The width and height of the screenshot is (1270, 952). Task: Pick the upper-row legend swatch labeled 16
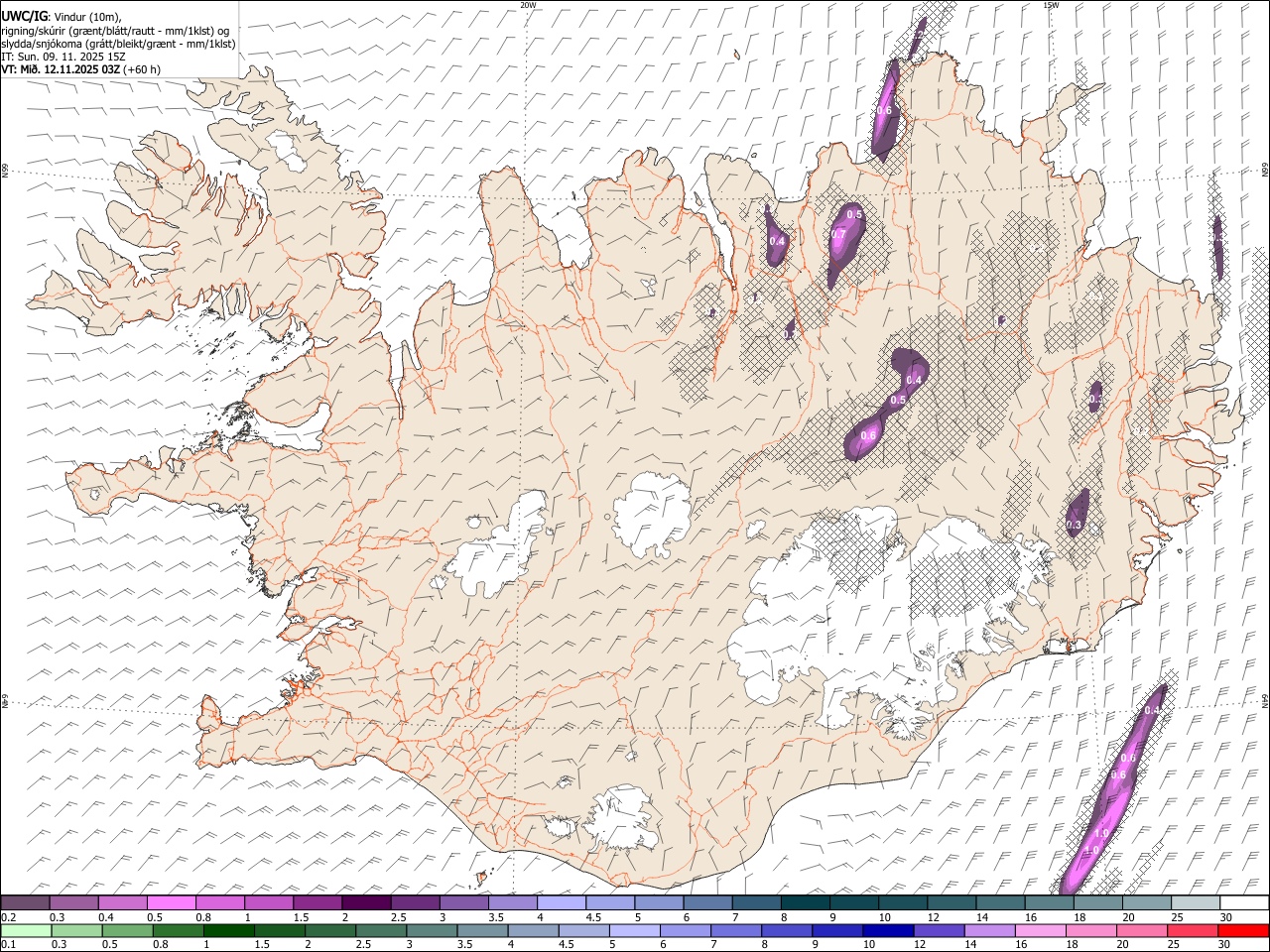click(x=1049, y=902)
